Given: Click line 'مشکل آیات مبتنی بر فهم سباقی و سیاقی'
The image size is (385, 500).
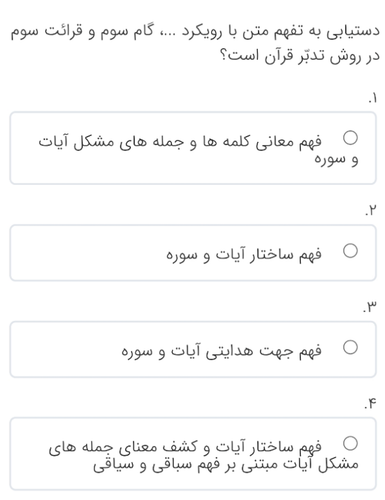Looking at the screenshot, I should pyautogui.click(x=226, y=464).
